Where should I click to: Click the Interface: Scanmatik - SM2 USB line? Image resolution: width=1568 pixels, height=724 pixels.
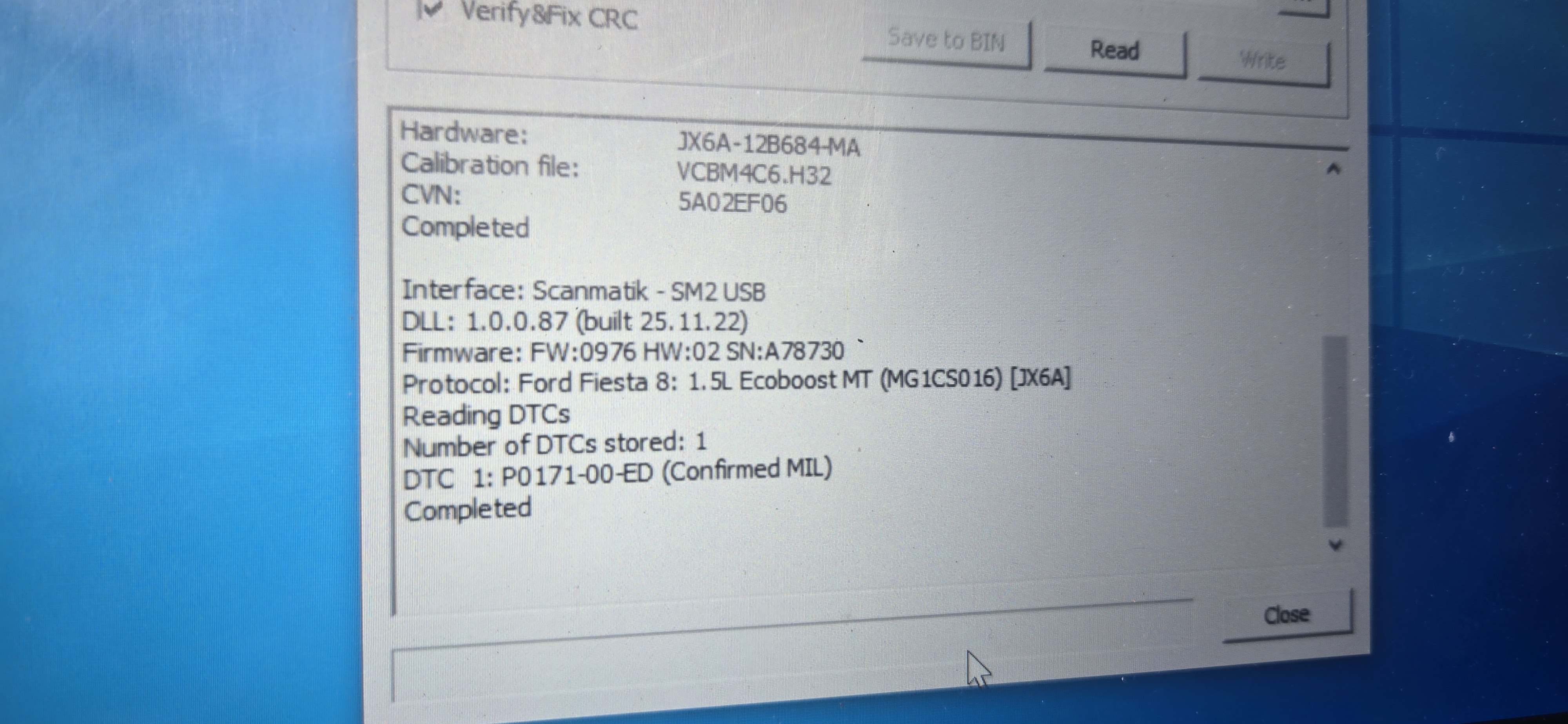pos(584,291)
